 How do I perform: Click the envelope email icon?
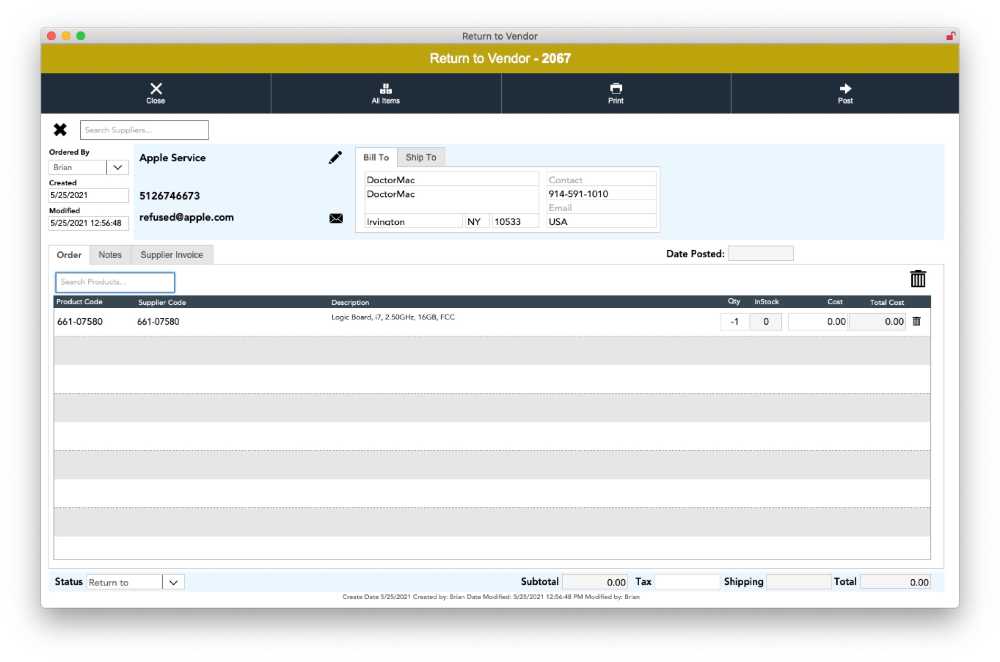[336, 218]
